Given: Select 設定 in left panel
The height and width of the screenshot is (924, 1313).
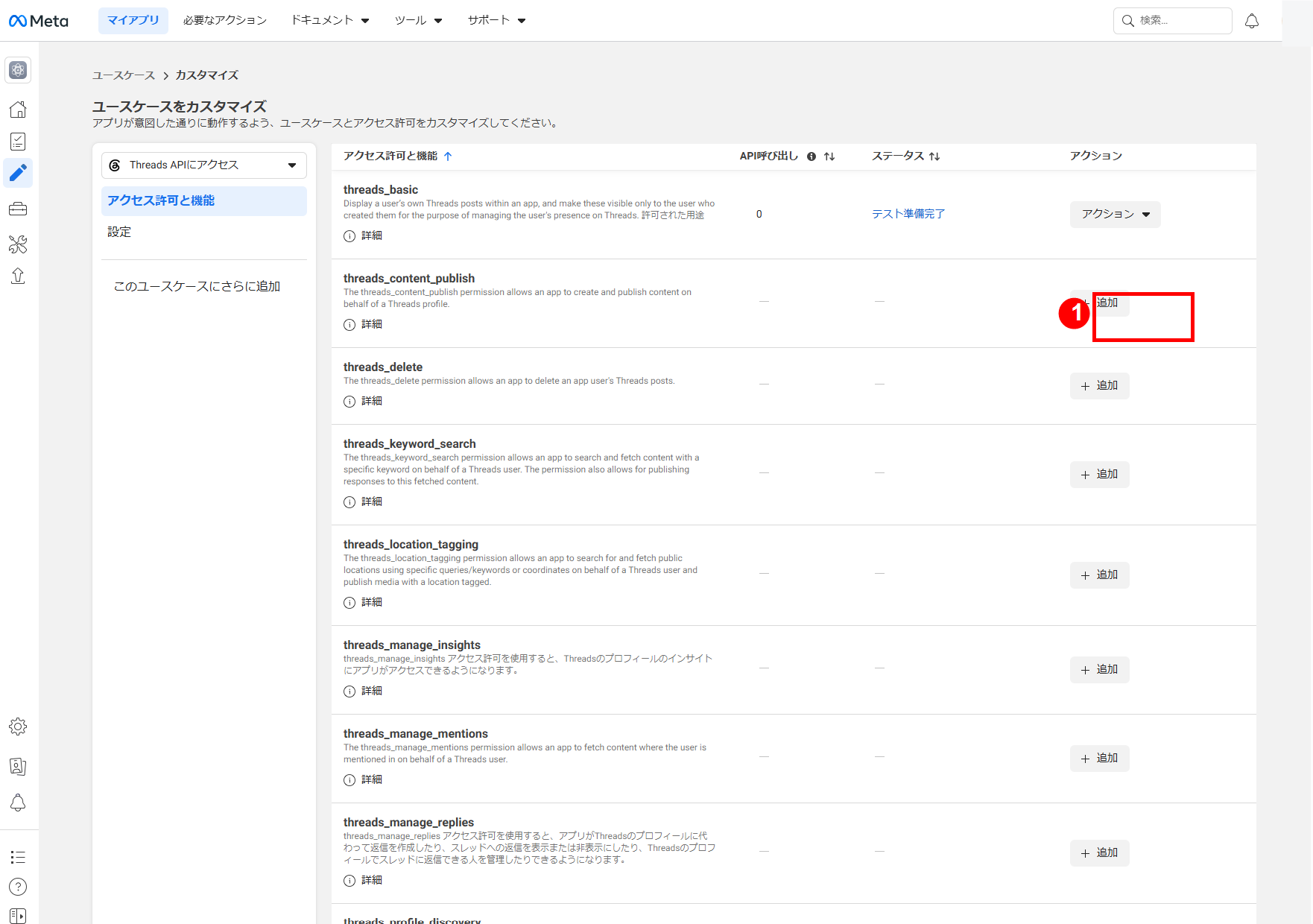Looking at the screenshot, I should point(119,232).
